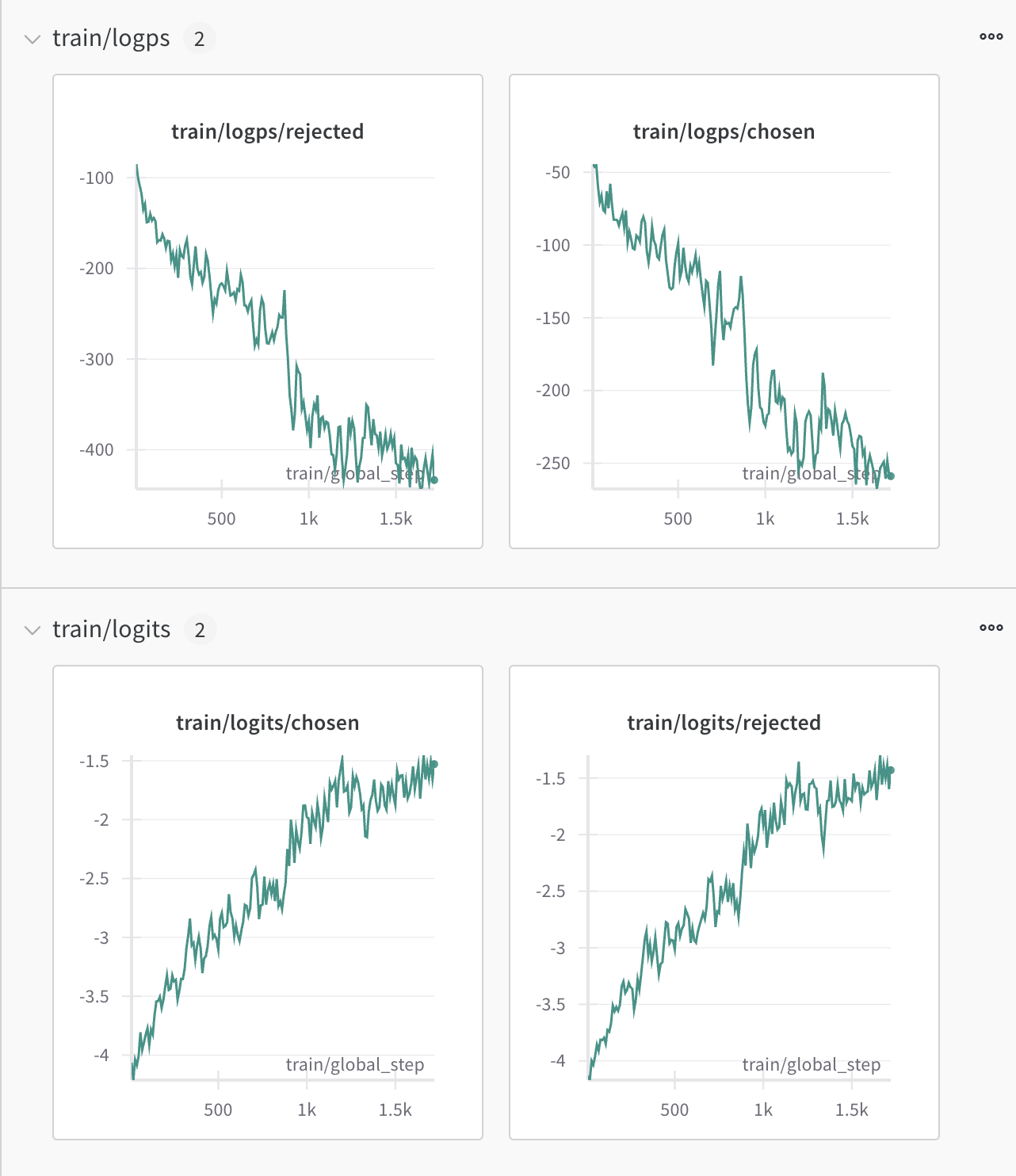1016x1176 pixels.
Task: Collapse the train/logps section chevron
Action: 32,39
